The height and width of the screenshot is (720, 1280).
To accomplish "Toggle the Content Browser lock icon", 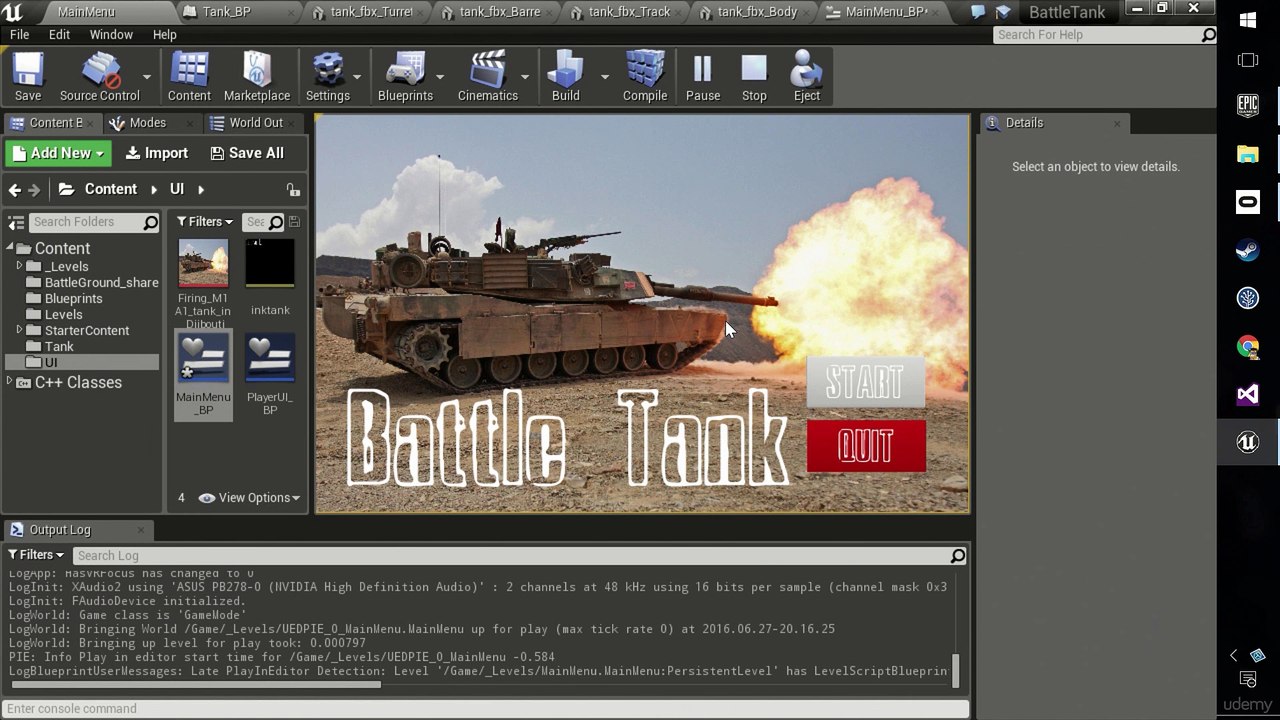I will click(293, 189).
